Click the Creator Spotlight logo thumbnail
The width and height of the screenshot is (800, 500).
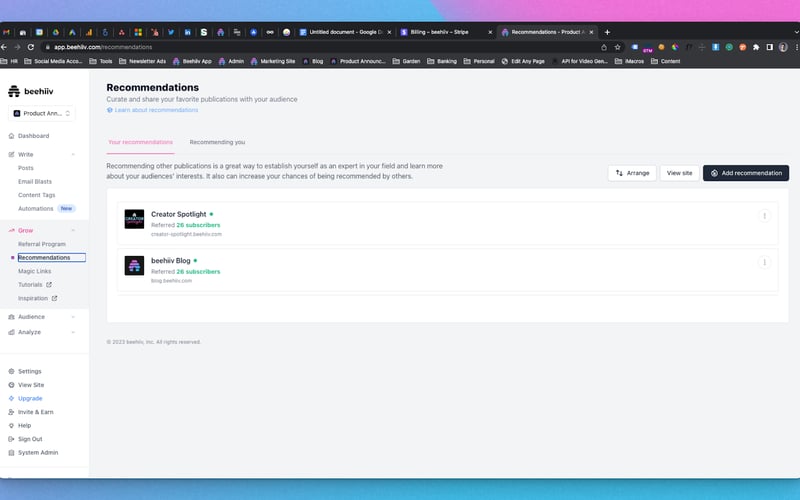coord(134,219)
